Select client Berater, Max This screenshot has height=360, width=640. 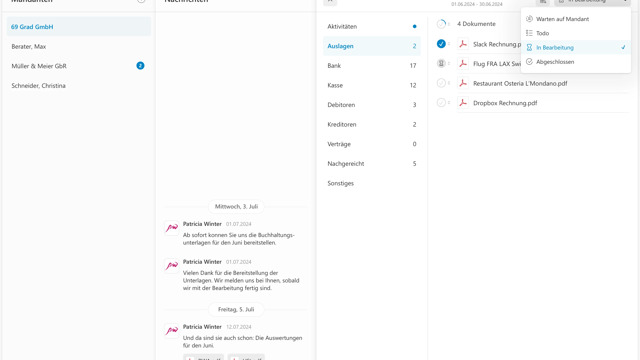pyautogui.click(x=79, y=47)
